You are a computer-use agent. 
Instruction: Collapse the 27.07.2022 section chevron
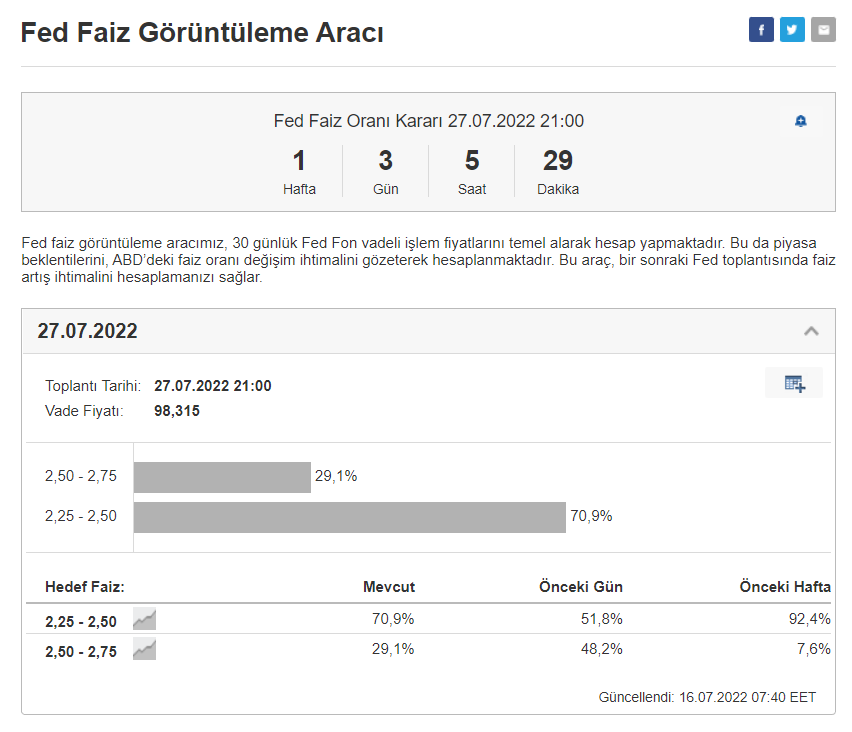(x=811, y=331)
